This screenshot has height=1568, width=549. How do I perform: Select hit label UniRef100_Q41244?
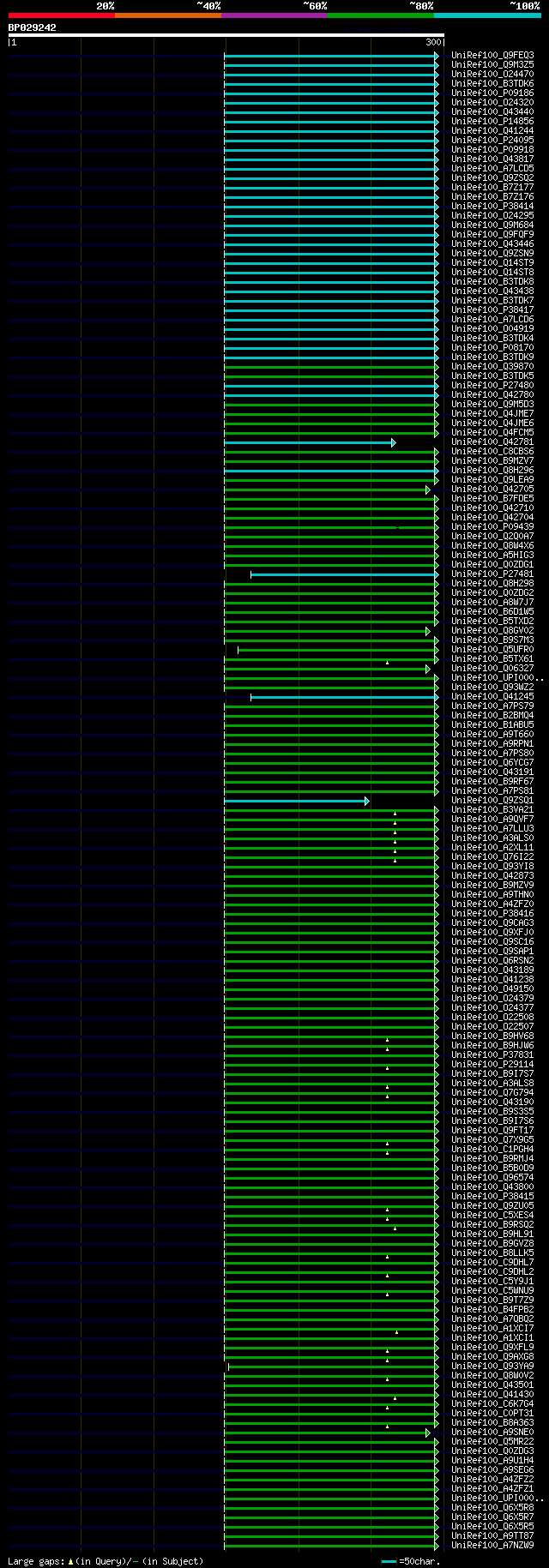[492, 131]
